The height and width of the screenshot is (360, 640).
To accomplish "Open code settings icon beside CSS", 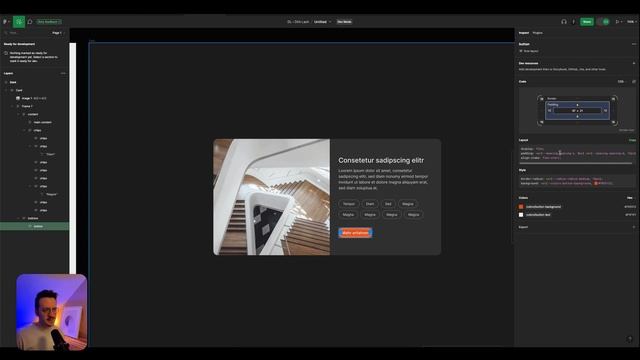I will pyautogui.click(x=634, y=82).
